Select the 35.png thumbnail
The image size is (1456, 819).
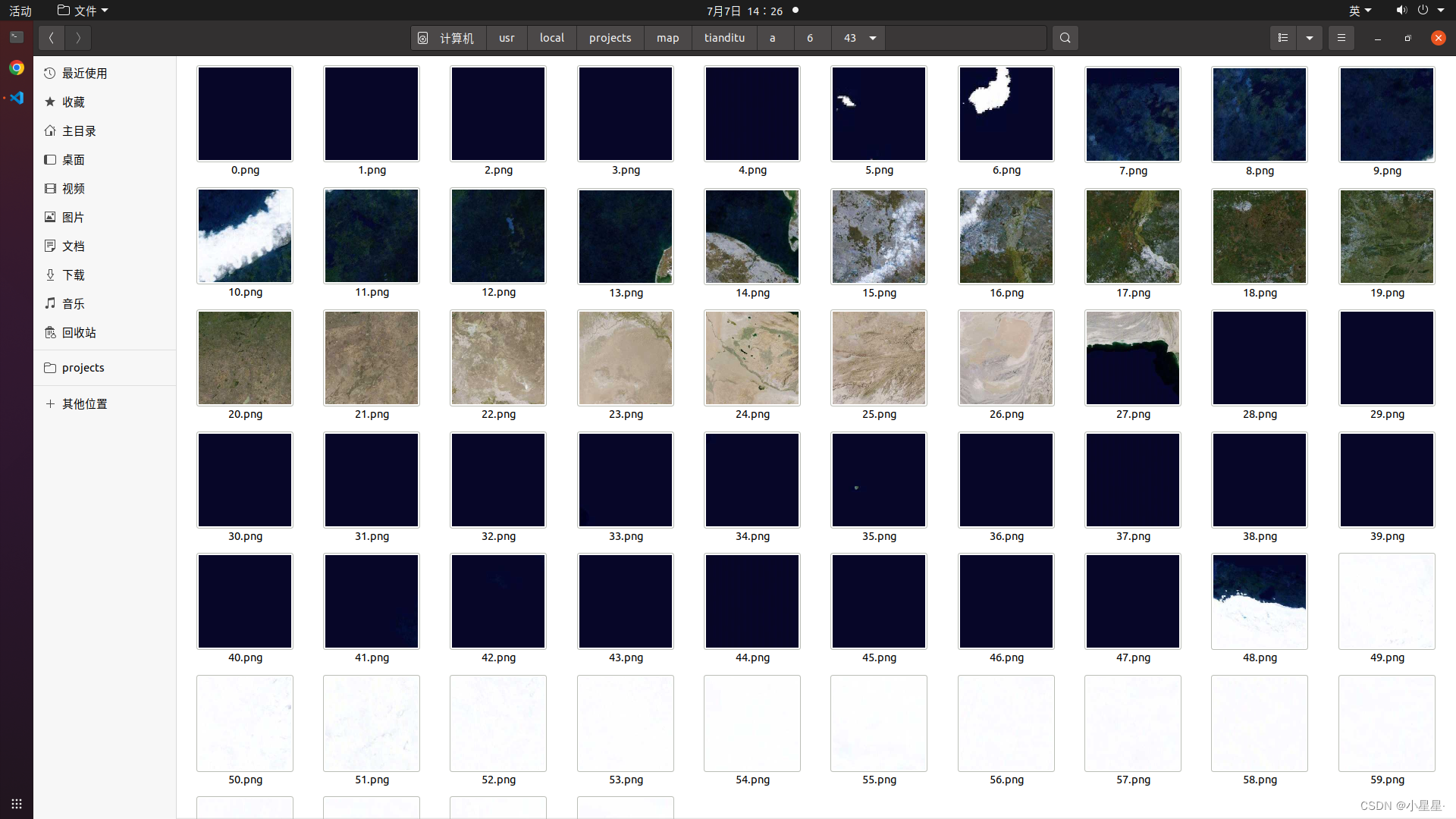tap(879, 480)
